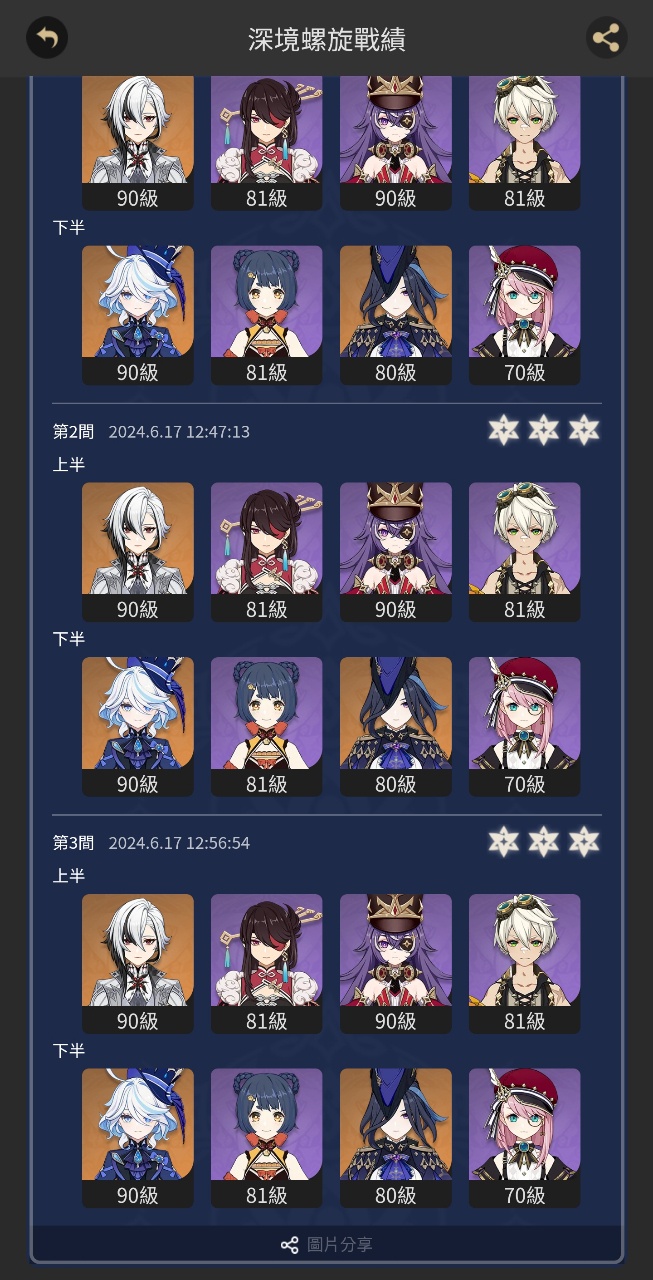
Task: Tap the pink-haired 70級 character in 第3間 下半
Action: 525,1137
